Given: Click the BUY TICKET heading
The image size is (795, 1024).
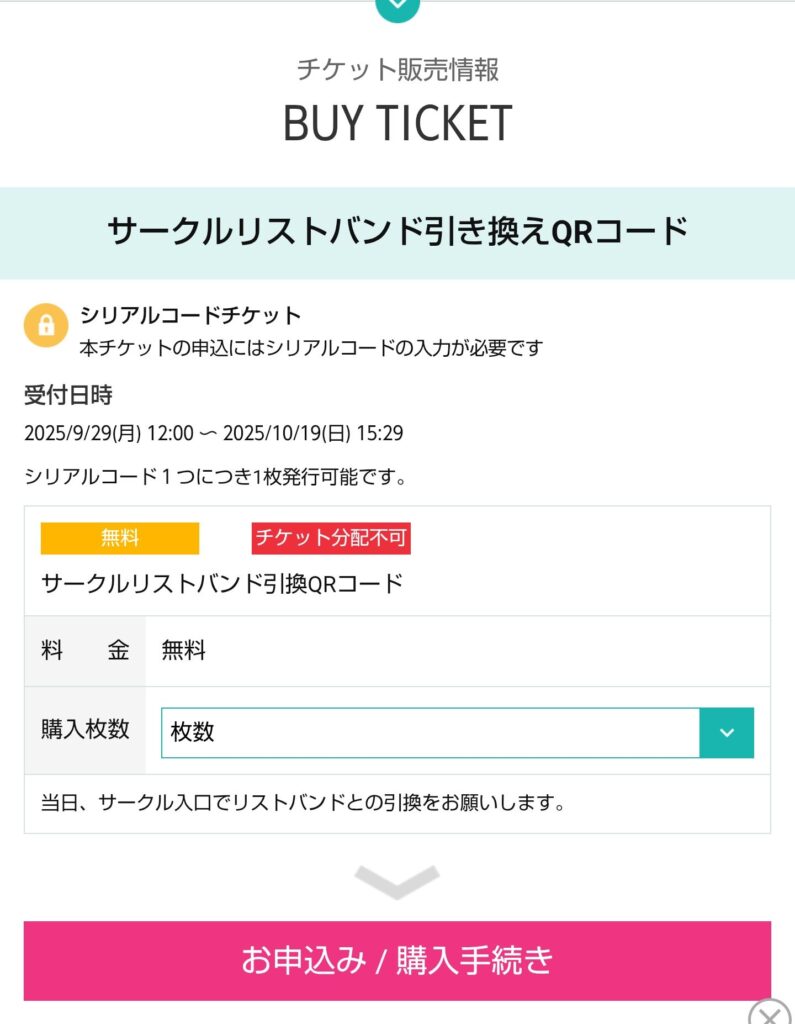Looking at the screenshot, I should (x=397, y=123).
